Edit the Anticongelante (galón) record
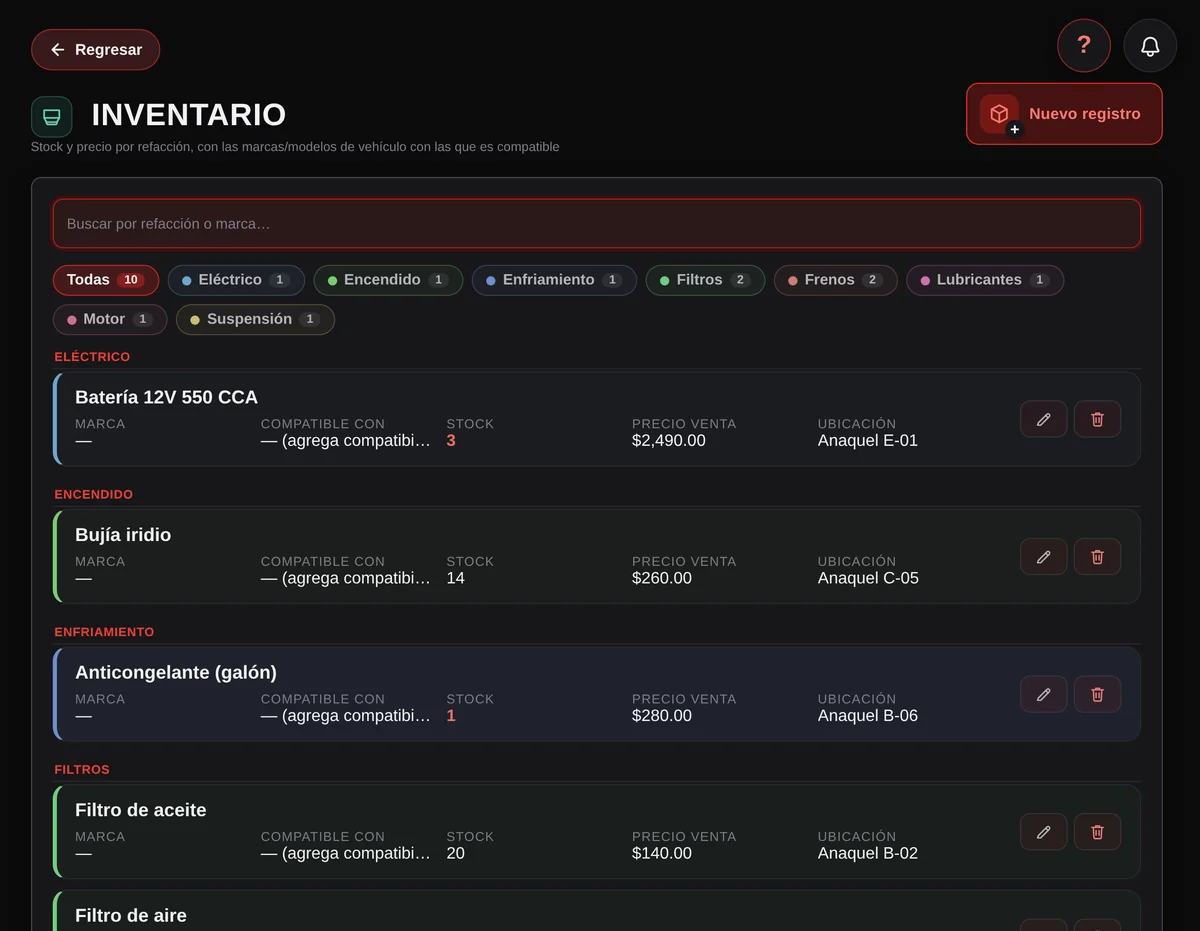The image size is (1200, 931). pyautogui.click(x=1044, y=694)
